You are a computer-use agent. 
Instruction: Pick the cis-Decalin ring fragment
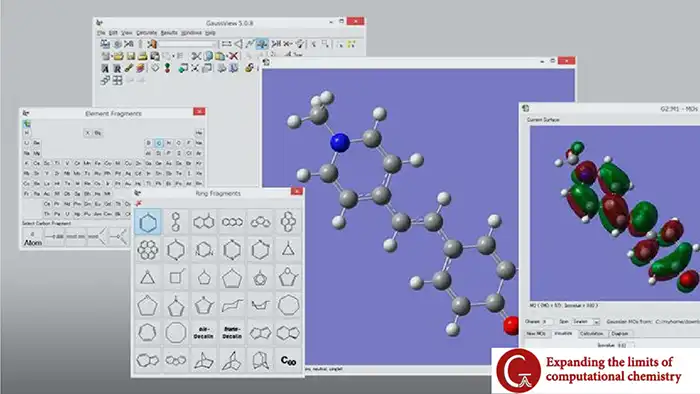(204, 332)
